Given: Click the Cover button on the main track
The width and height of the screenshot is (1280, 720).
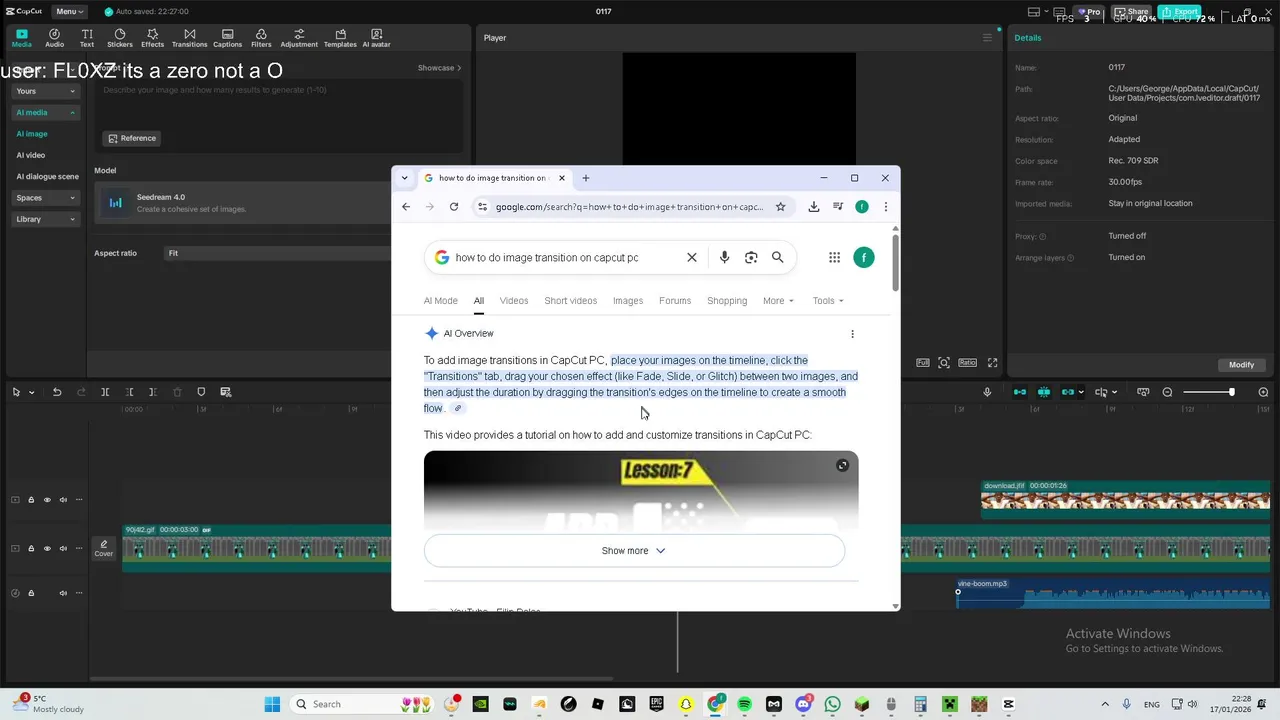Looking at the screenshot, I should click(x=104, y=548).
